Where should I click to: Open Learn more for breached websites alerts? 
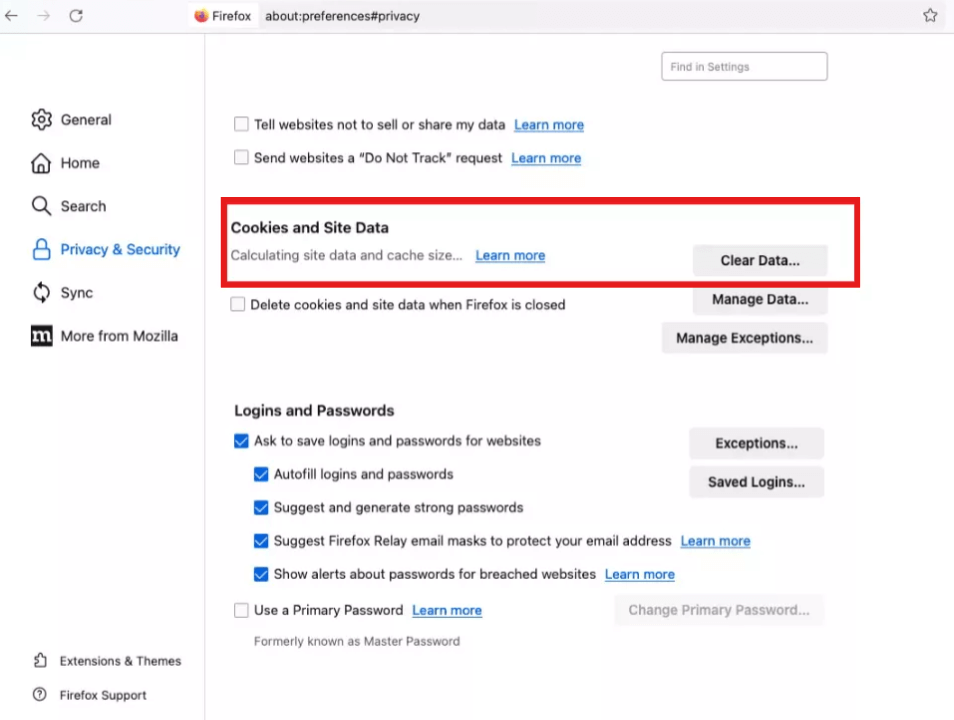click(x=639, y=575)
